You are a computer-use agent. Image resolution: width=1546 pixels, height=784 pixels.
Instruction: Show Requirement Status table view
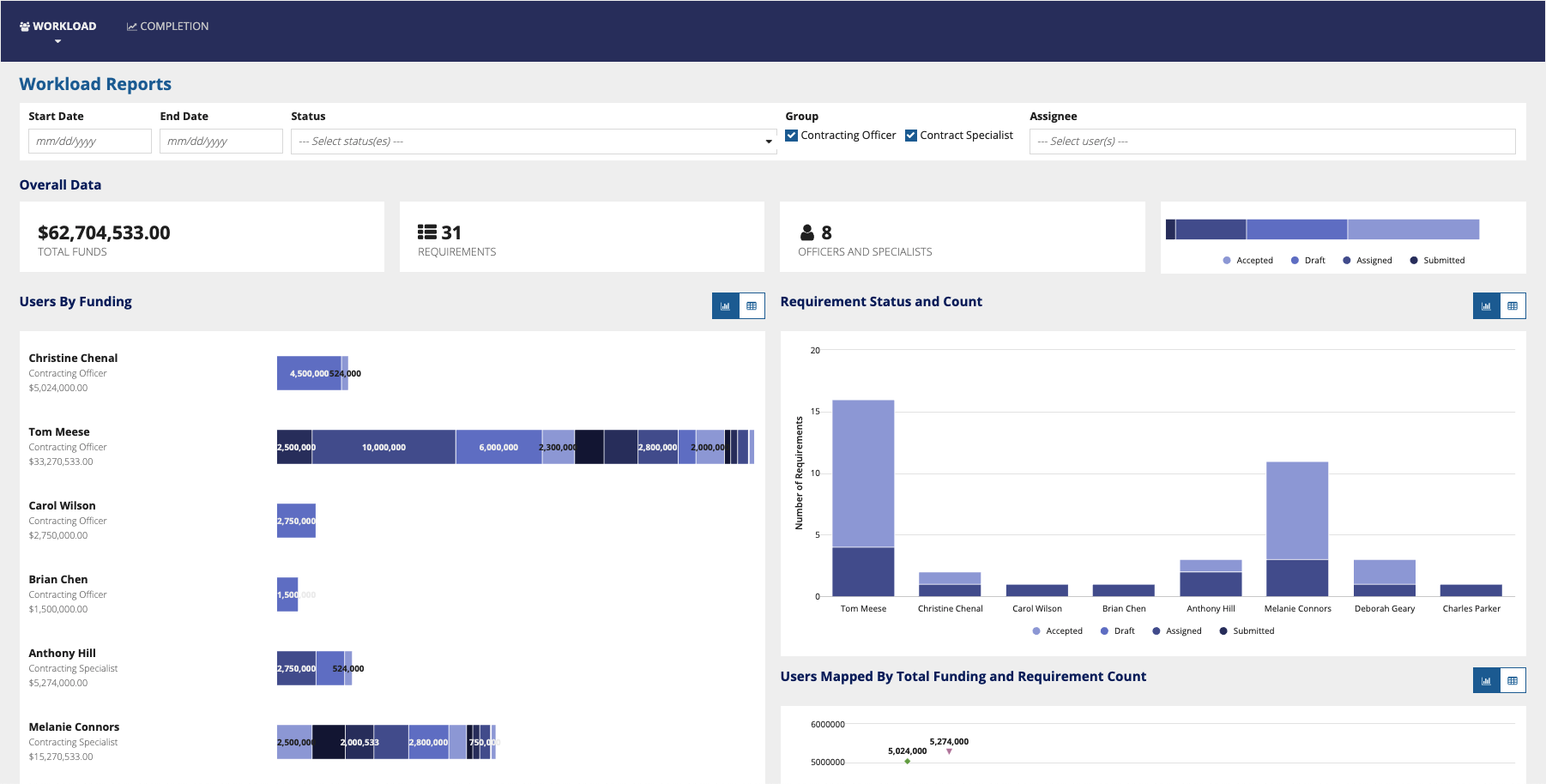click(1513, 306)
